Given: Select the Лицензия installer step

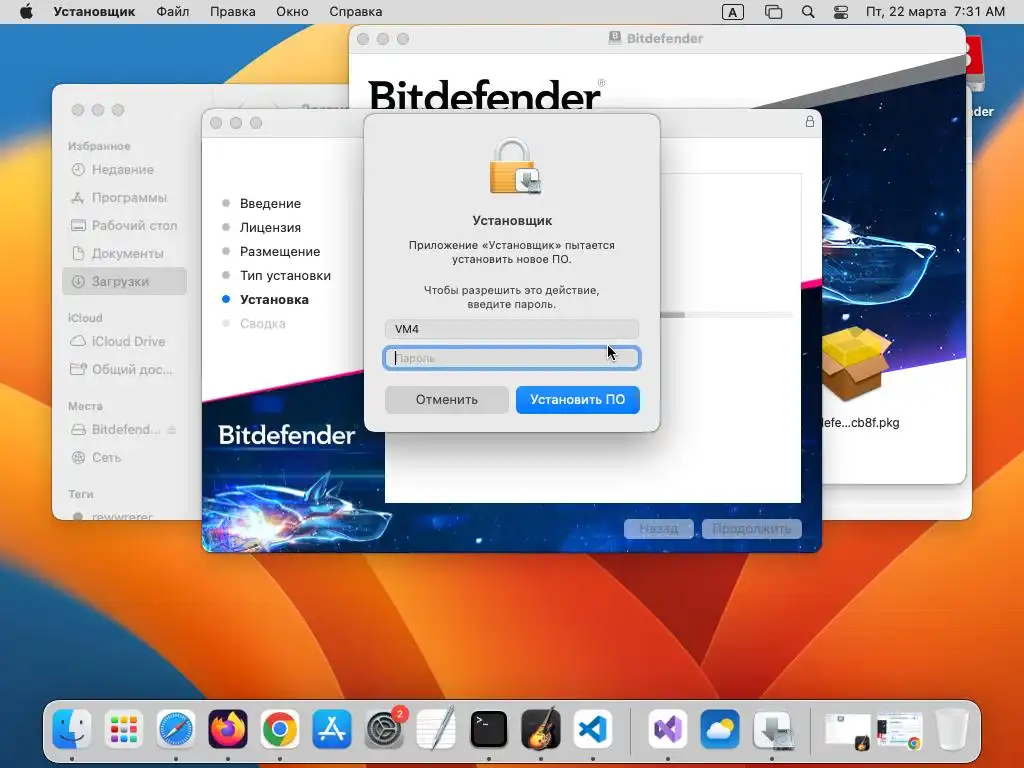Looking at the screenshot, I should [270, 227].
